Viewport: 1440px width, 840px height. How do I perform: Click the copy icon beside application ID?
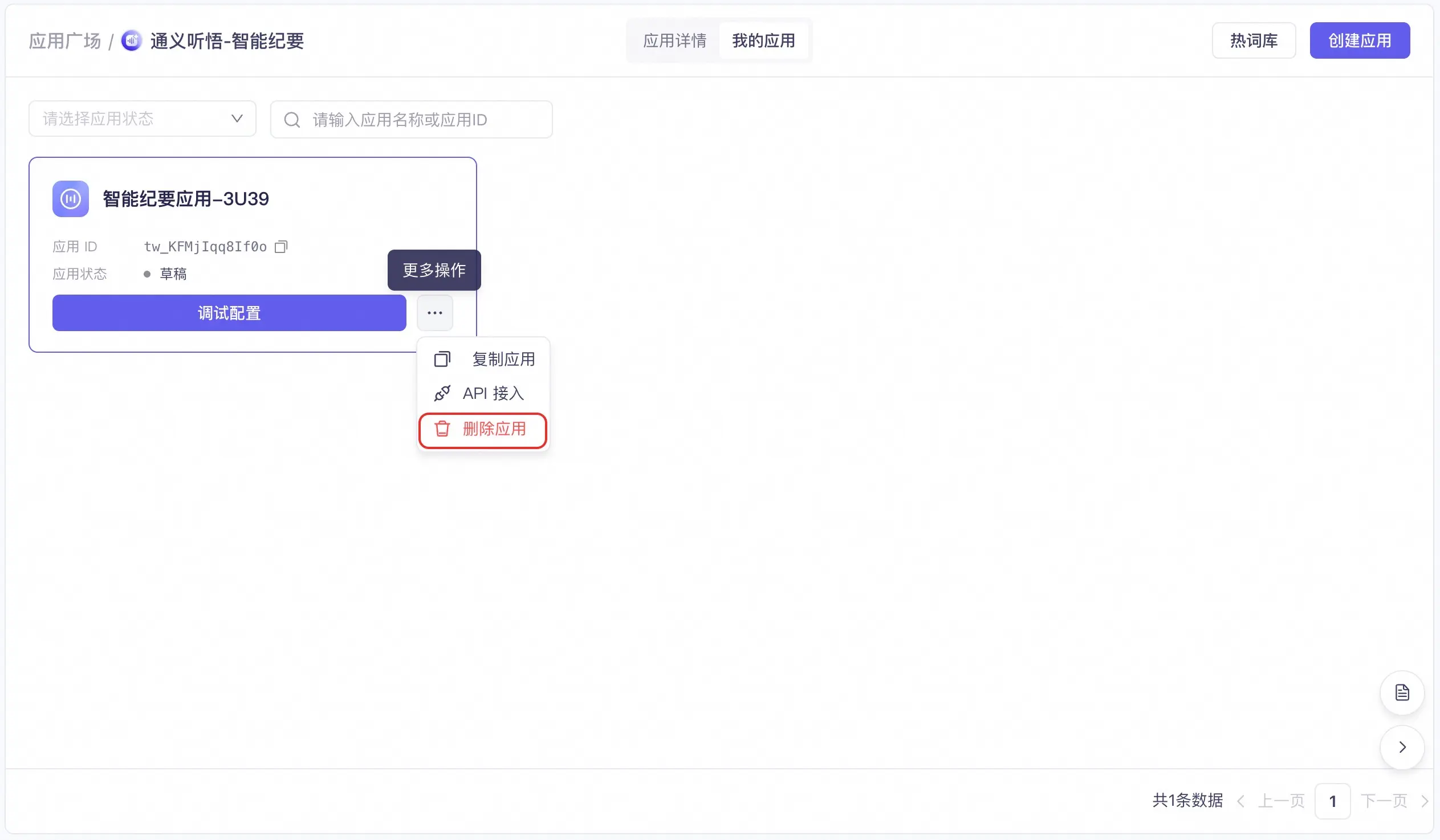point(280,246)
